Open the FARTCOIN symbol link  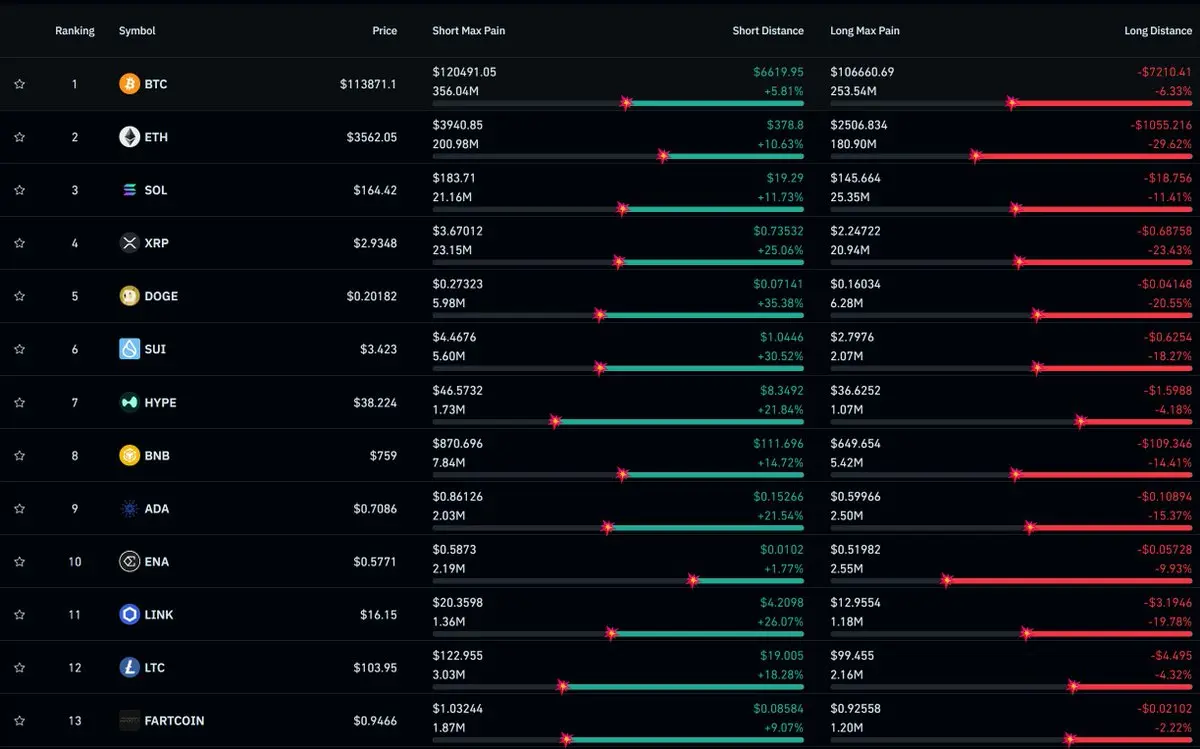point(174,720)
